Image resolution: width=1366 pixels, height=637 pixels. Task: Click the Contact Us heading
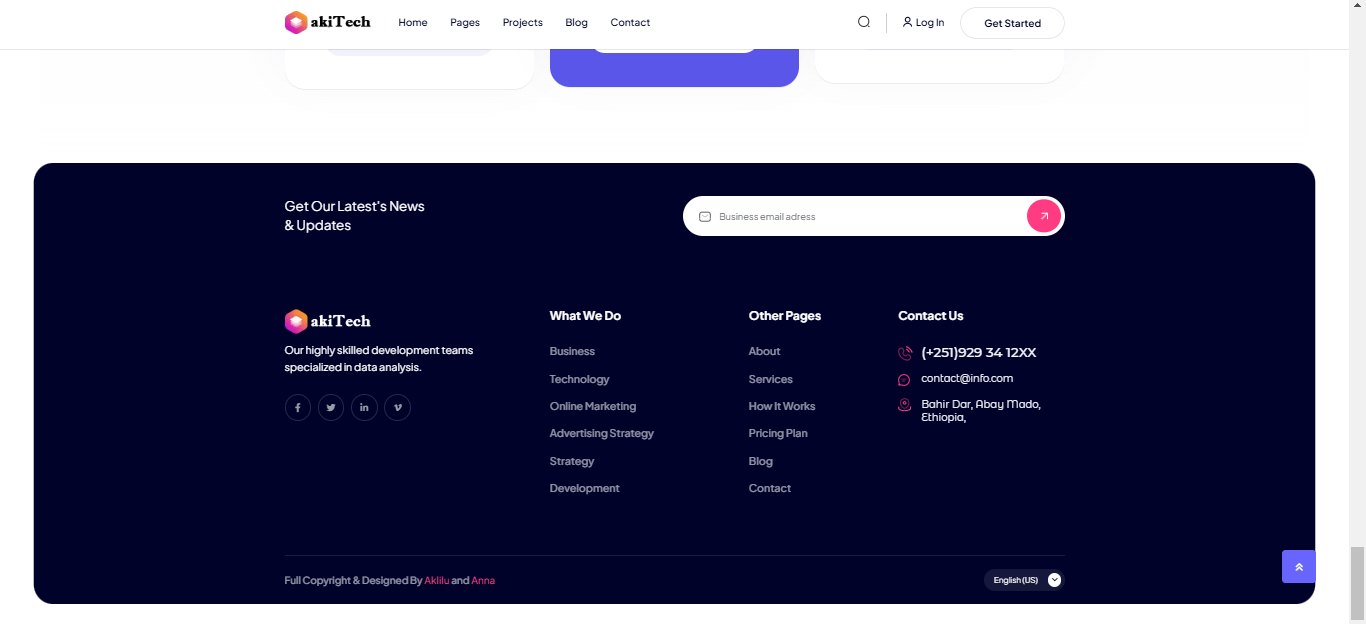[931, 315]
